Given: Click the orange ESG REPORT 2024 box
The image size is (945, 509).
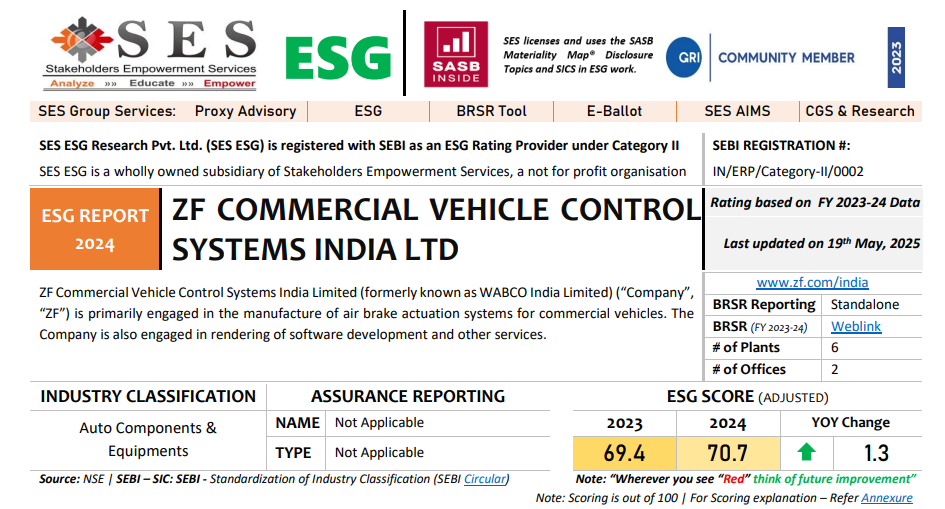Looking at the screenshot, I should coord(95,229).
